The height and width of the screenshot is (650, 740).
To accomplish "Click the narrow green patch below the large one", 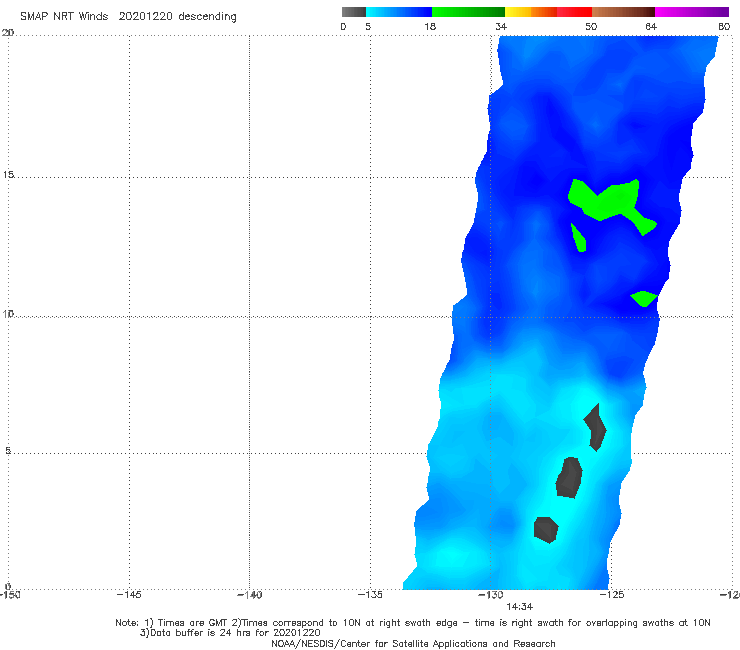I will coord(579,238).
